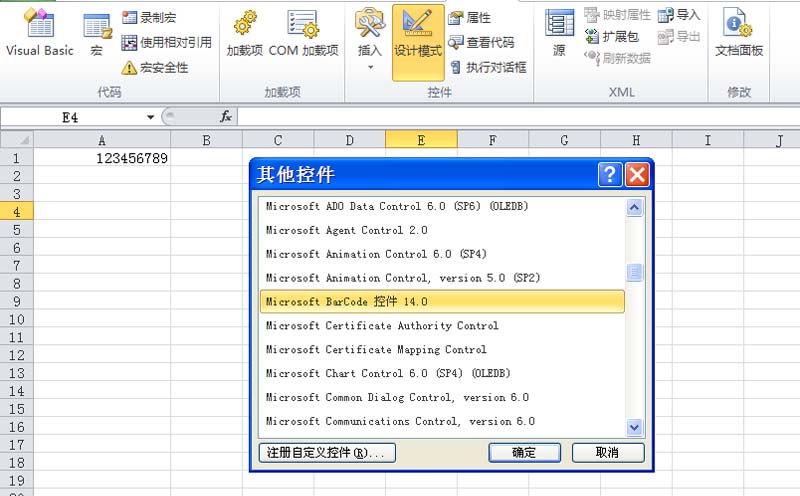Screen dimensions: 800x496
Task: Cancel with the 取消 button
Action: coord(608,453)
